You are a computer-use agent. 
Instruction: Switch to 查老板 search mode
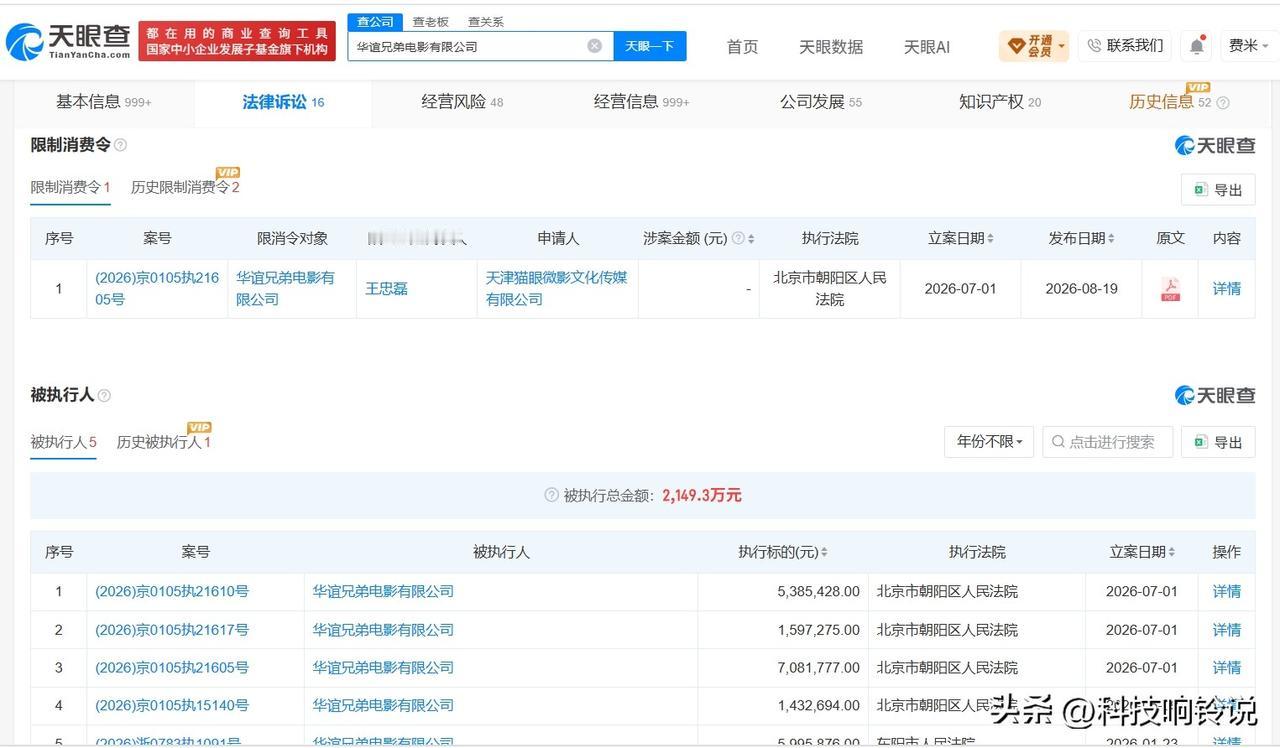click(431, 22)
